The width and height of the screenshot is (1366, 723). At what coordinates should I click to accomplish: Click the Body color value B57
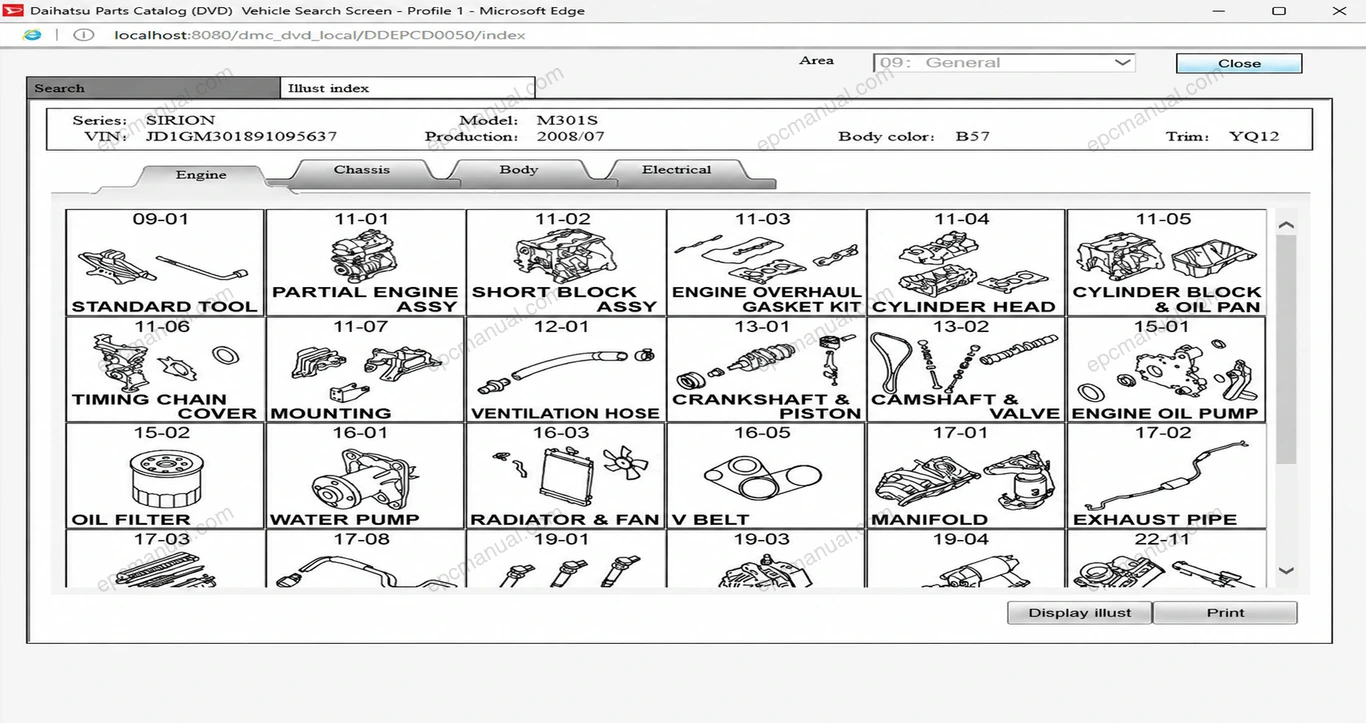point(972,136)
